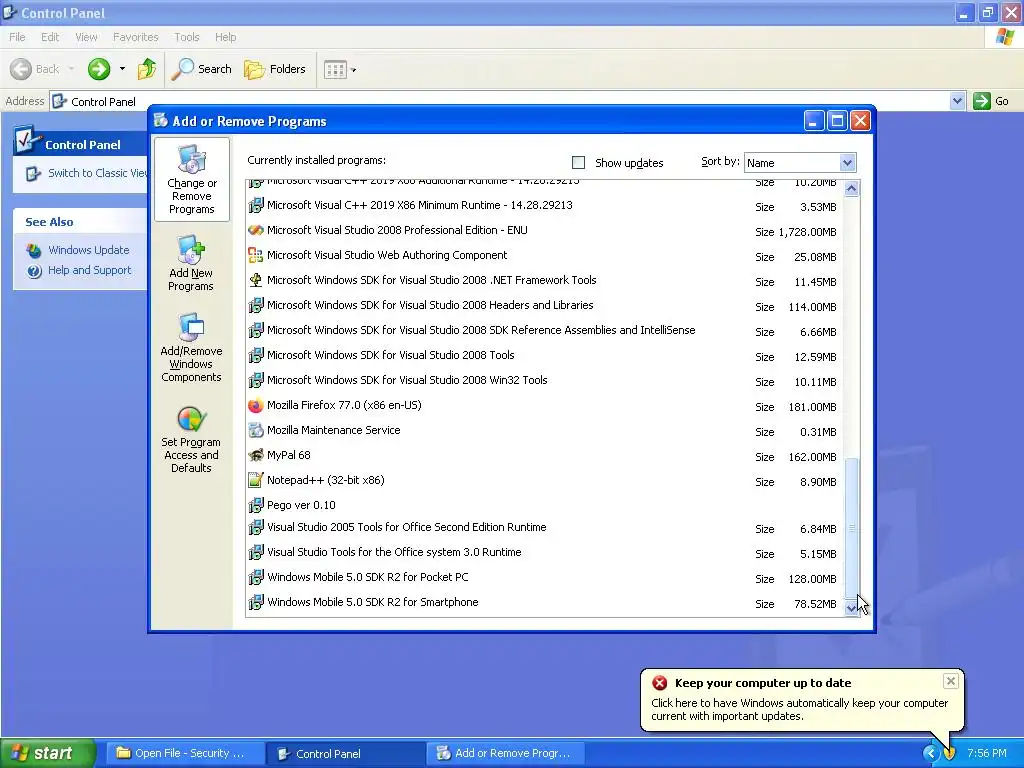
Task: Close the Keep your computer up to date balloon
Action: pos(950,682)
